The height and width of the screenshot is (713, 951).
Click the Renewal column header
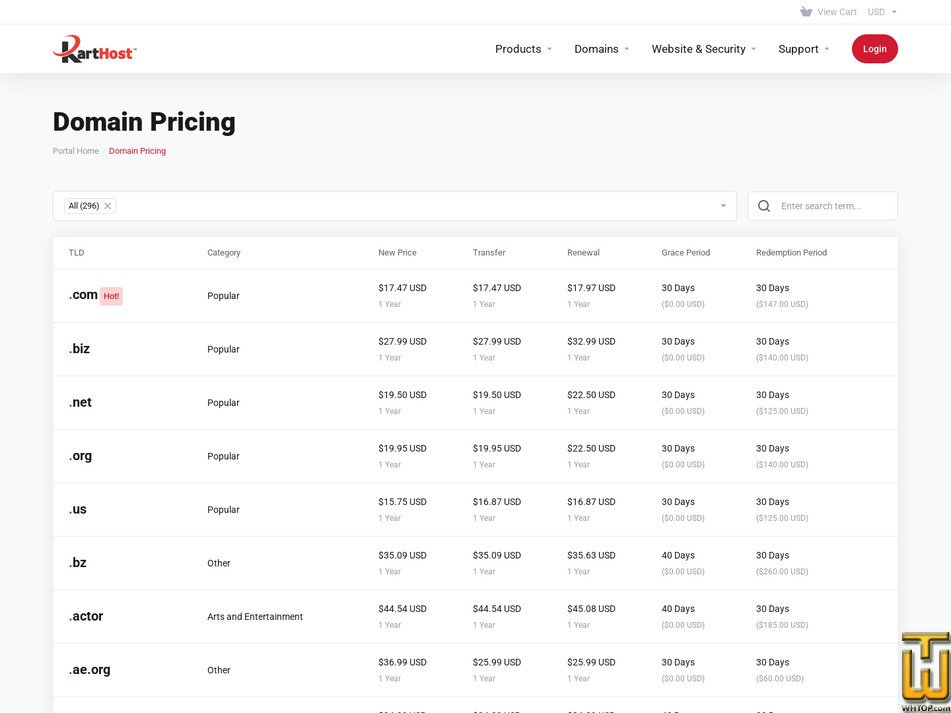coord(583,253)
